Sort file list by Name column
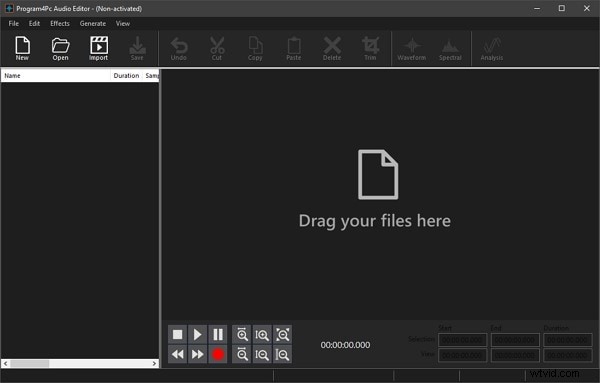 56,76
